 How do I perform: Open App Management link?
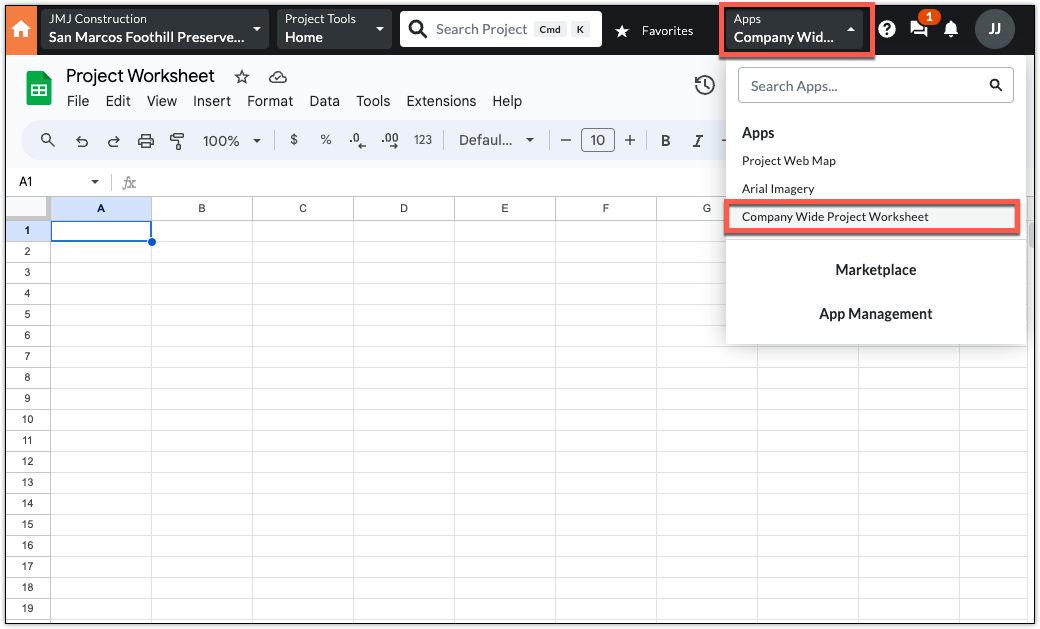click(x=876, y=314)
